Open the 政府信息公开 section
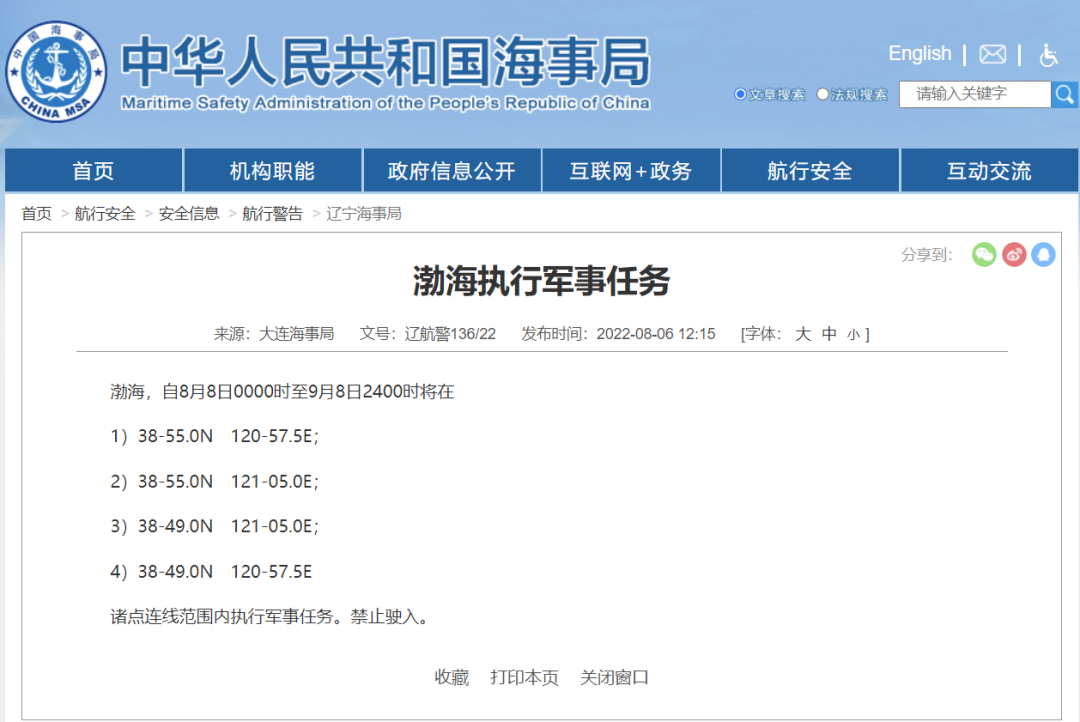The image size is (1080, 722). [451, 169]
